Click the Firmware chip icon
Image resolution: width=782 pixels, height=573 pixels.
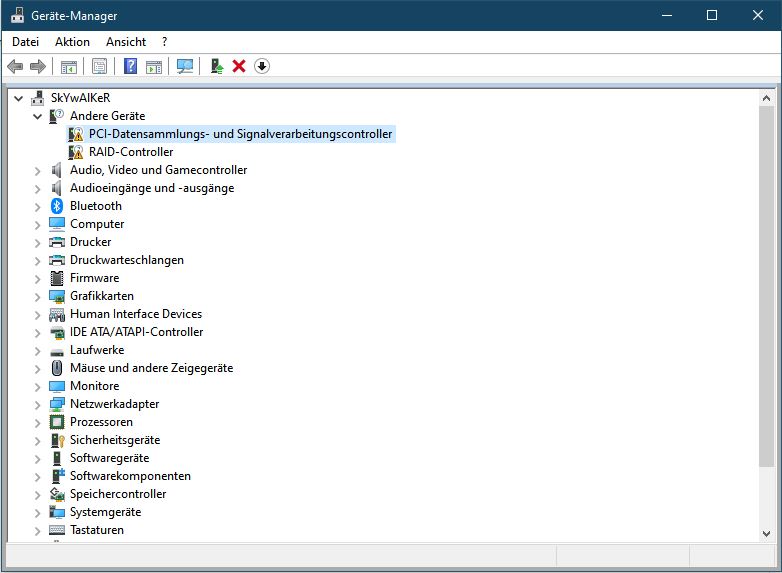(x=57, y=278)
